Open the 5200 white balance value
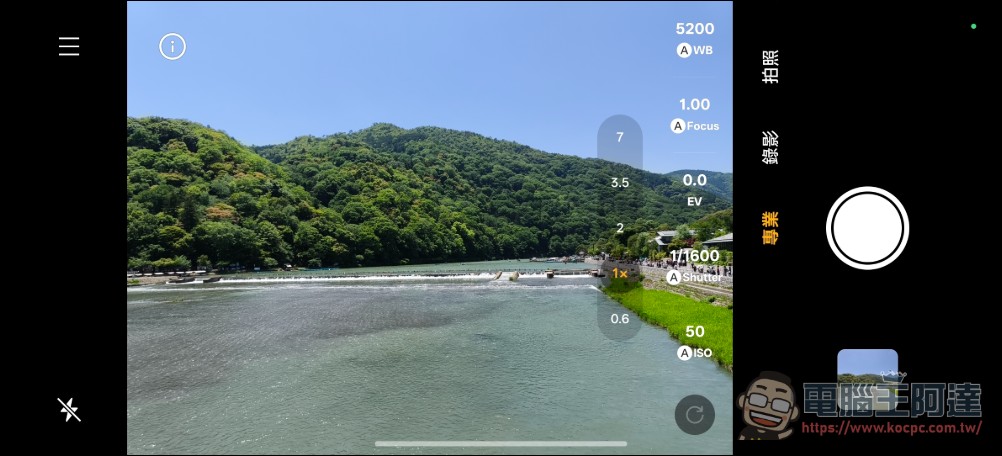1002x456 pixels. [x=695, y=29]
